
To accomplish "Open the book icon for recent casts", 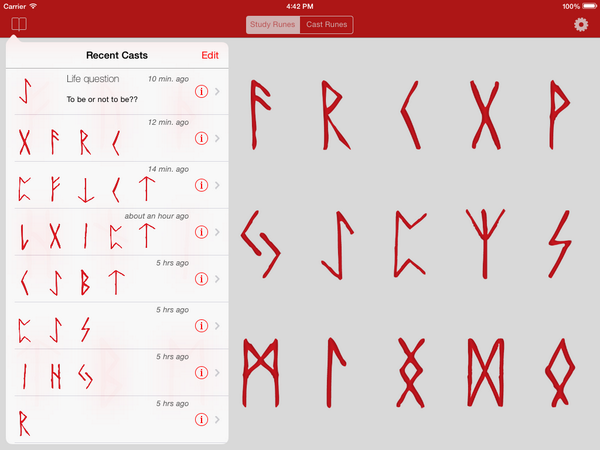I will click(x=19, y=24).
